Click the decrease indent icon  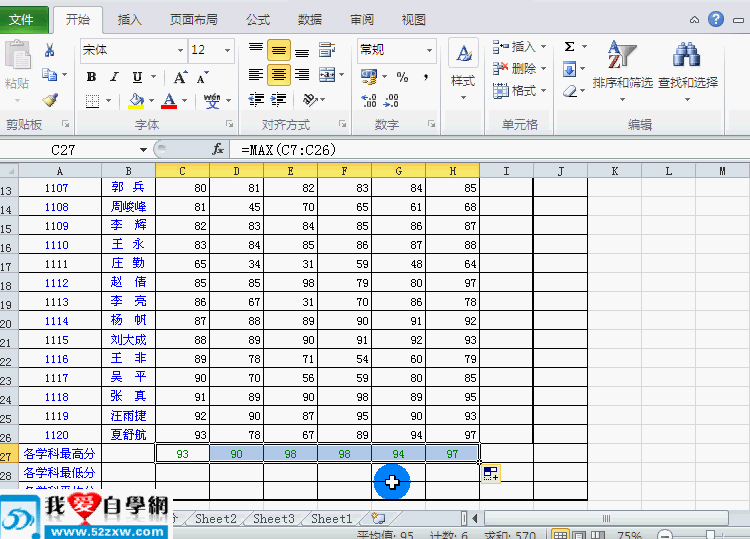[256, 99]
